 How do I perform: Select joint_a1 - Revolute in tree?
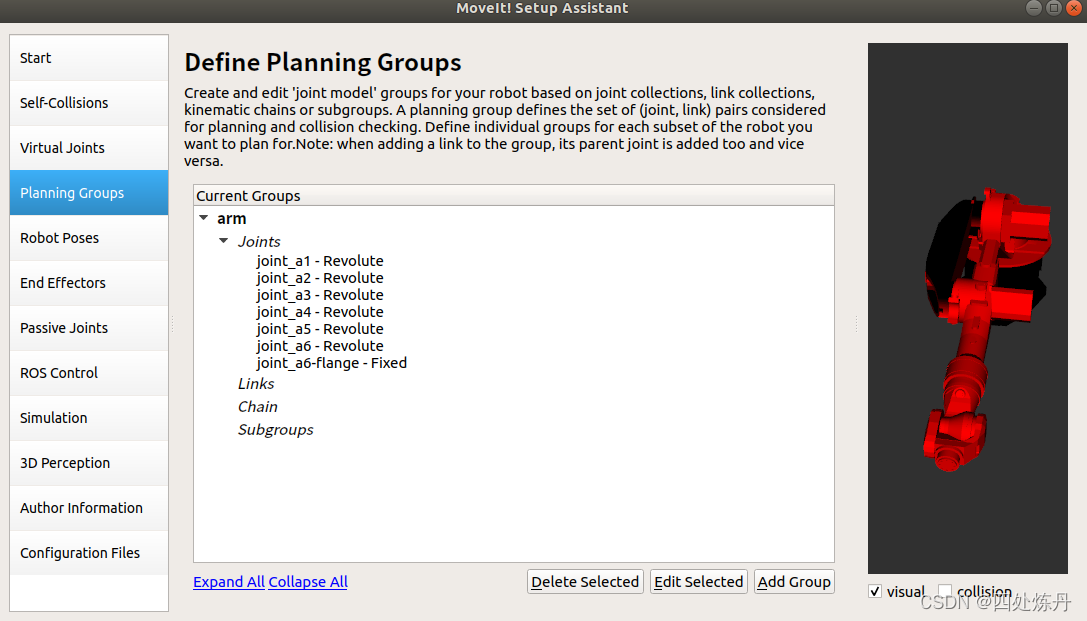(x=320, y=261)
